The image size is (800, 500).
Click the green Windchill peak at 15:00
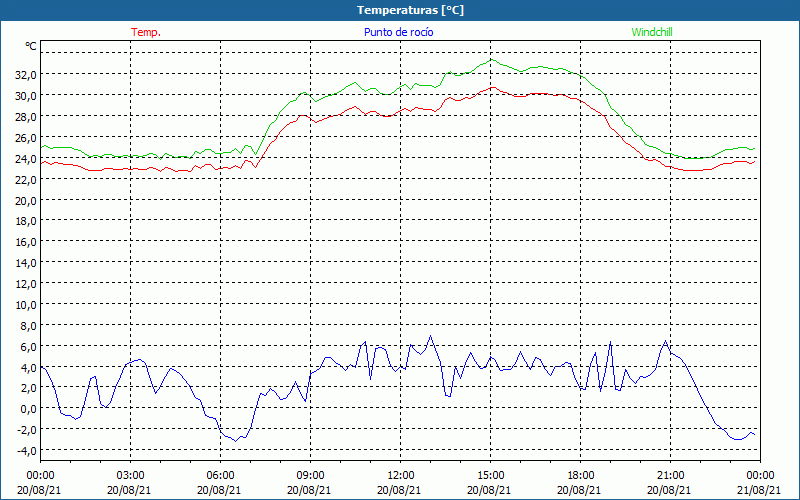[491, 59]
